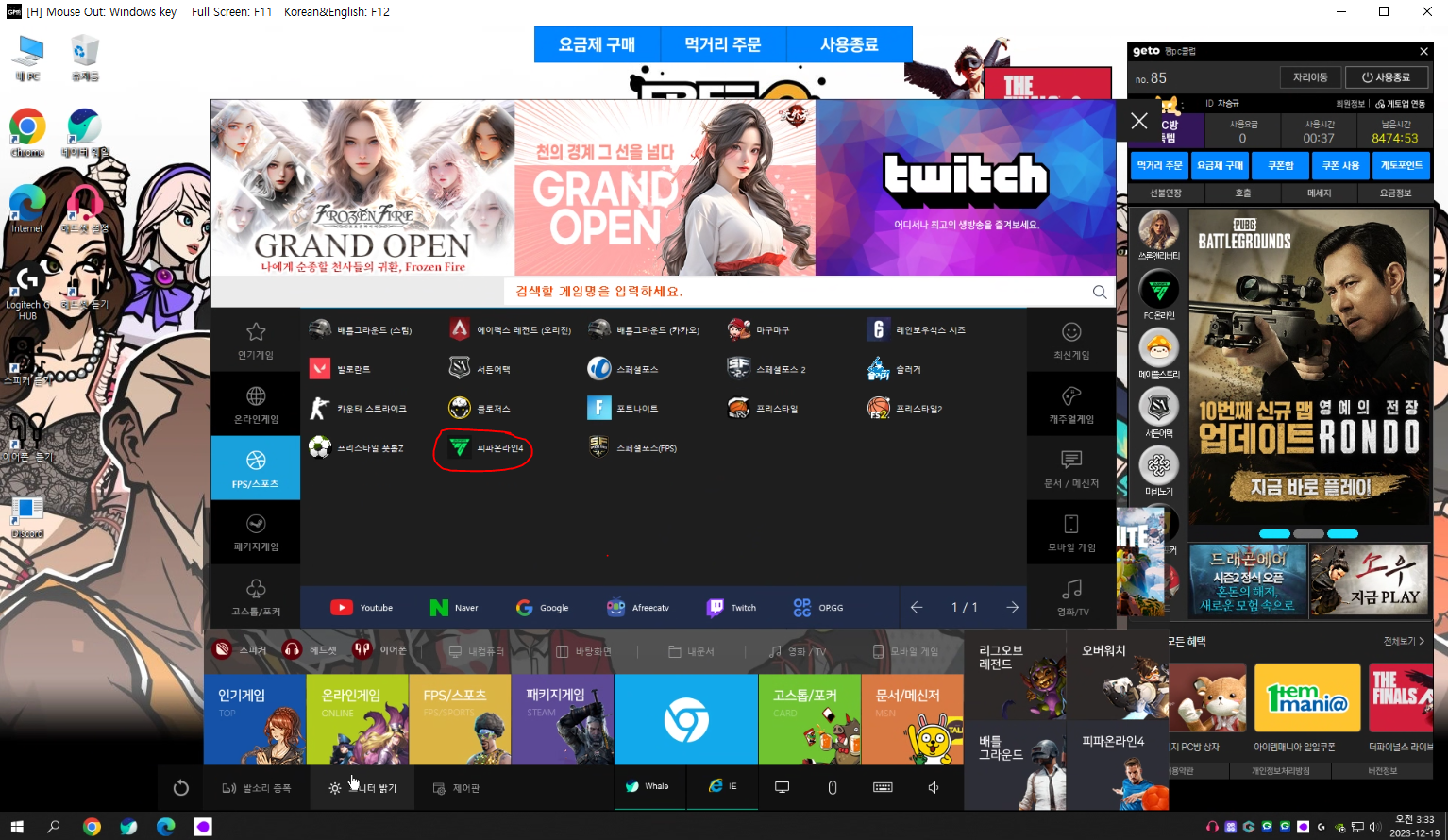
Task: Launch 클로저스 from the game list
Action: tap(480, 408)
